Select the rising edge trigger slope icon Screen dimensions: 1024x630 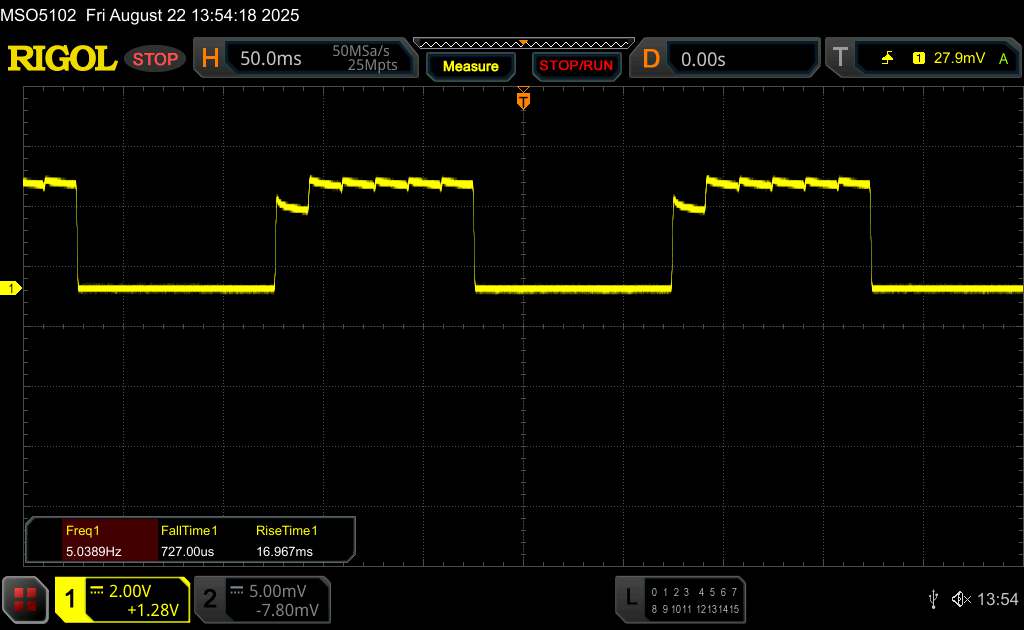[x=887, y=59]
